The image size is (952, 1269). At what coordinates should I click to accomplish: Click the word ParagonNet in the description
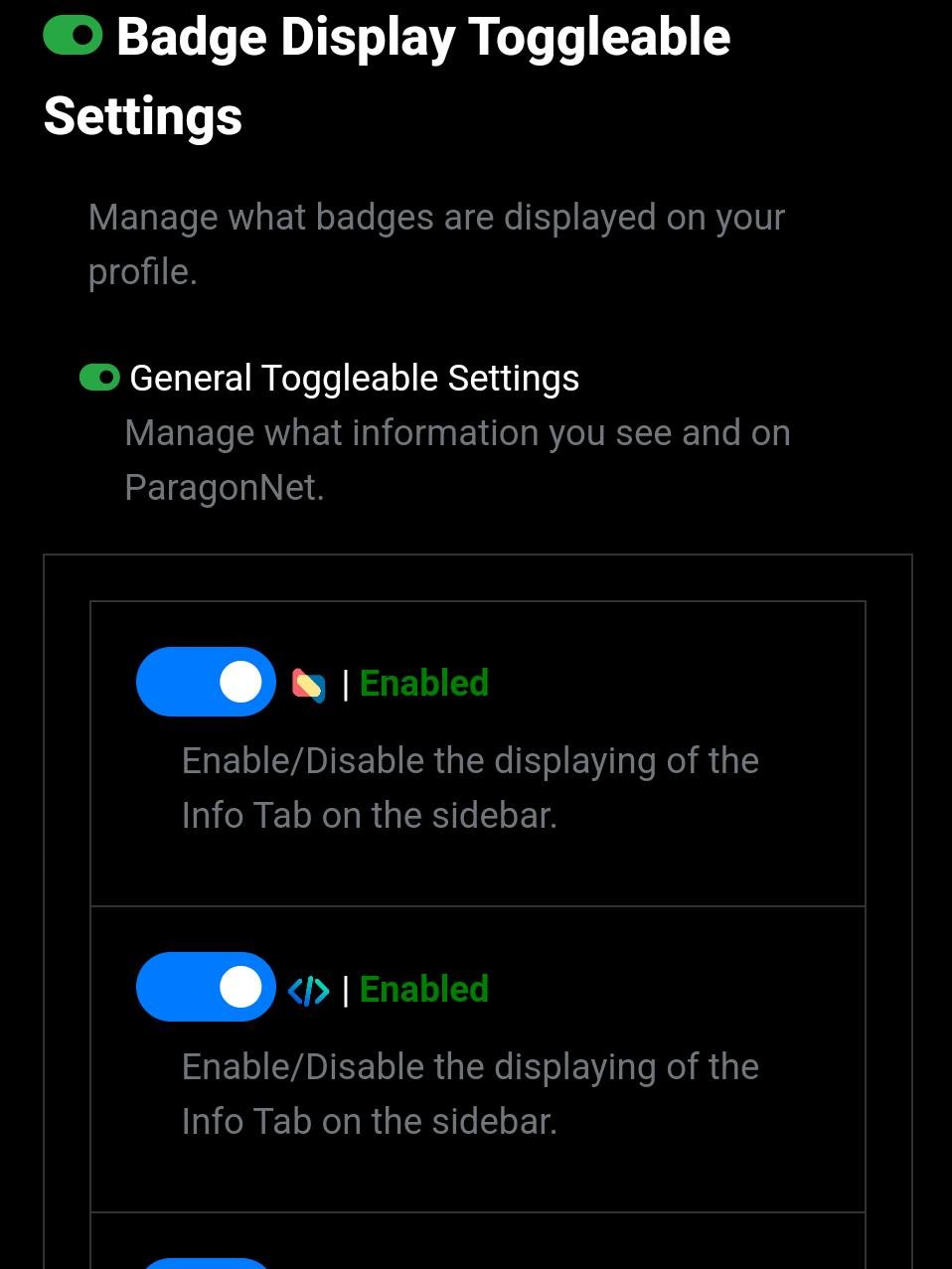[x=224, y=488]
